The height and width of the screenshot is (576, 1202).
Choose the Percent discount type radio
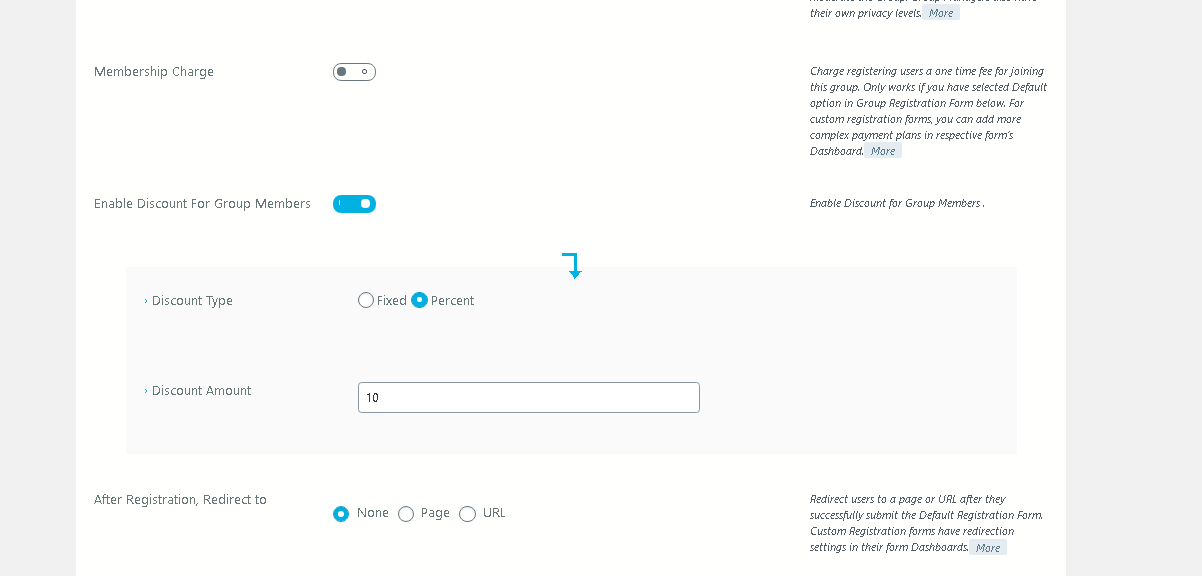420,300
